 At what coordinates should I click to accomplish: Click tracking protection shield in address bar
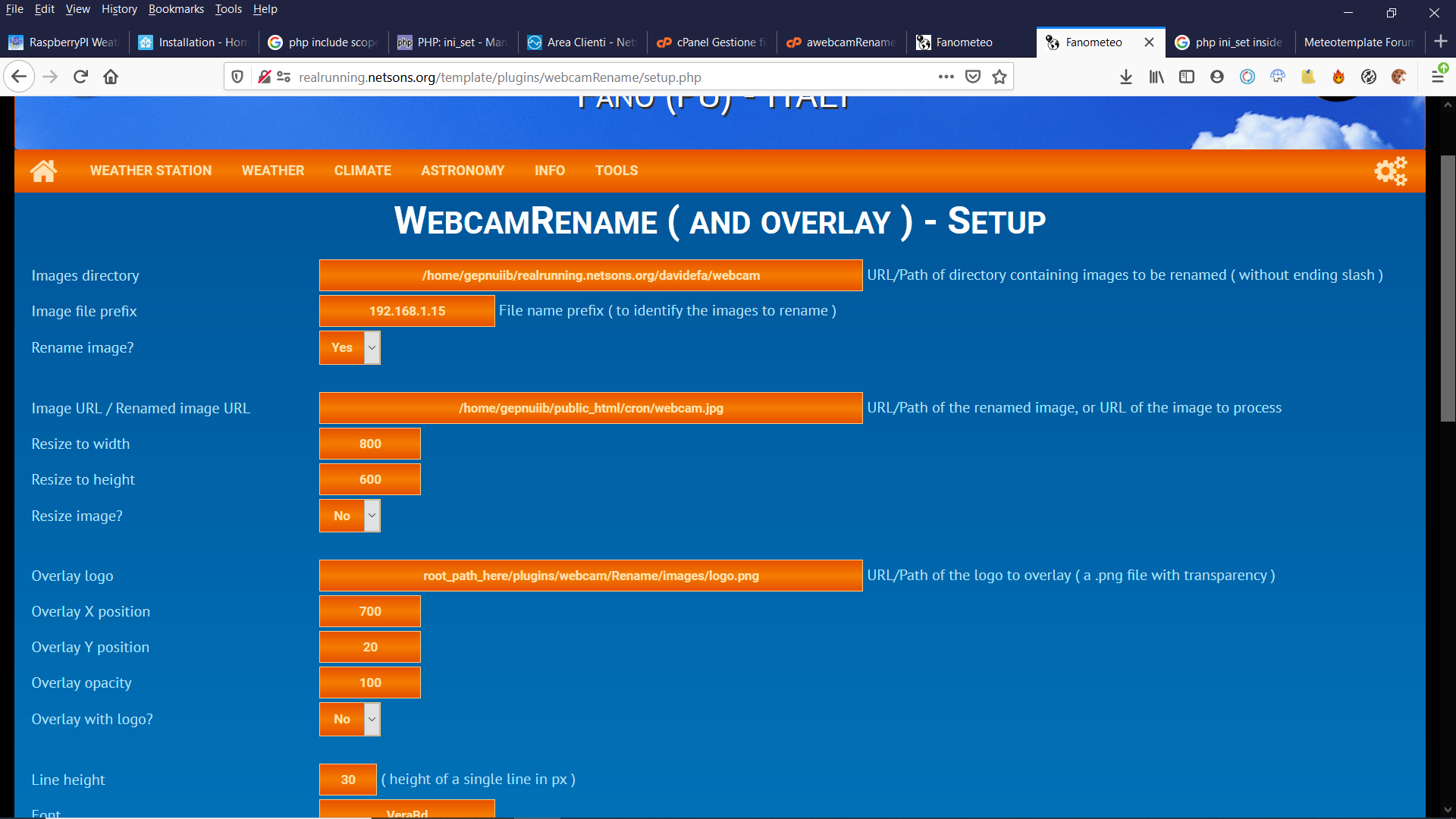[237, 77]
